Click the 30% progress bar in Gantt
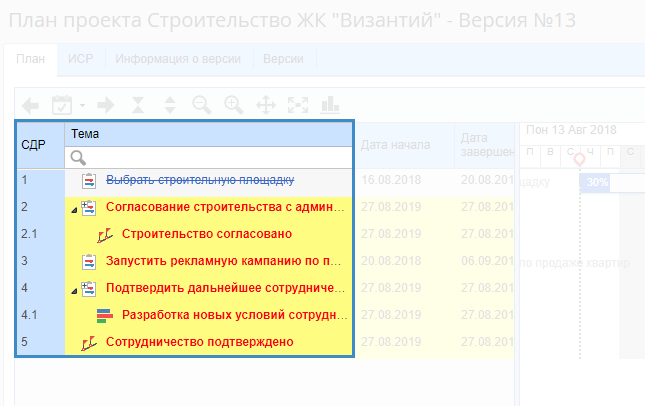This screenshot has height=406, width=645. (x=612, y=182)
